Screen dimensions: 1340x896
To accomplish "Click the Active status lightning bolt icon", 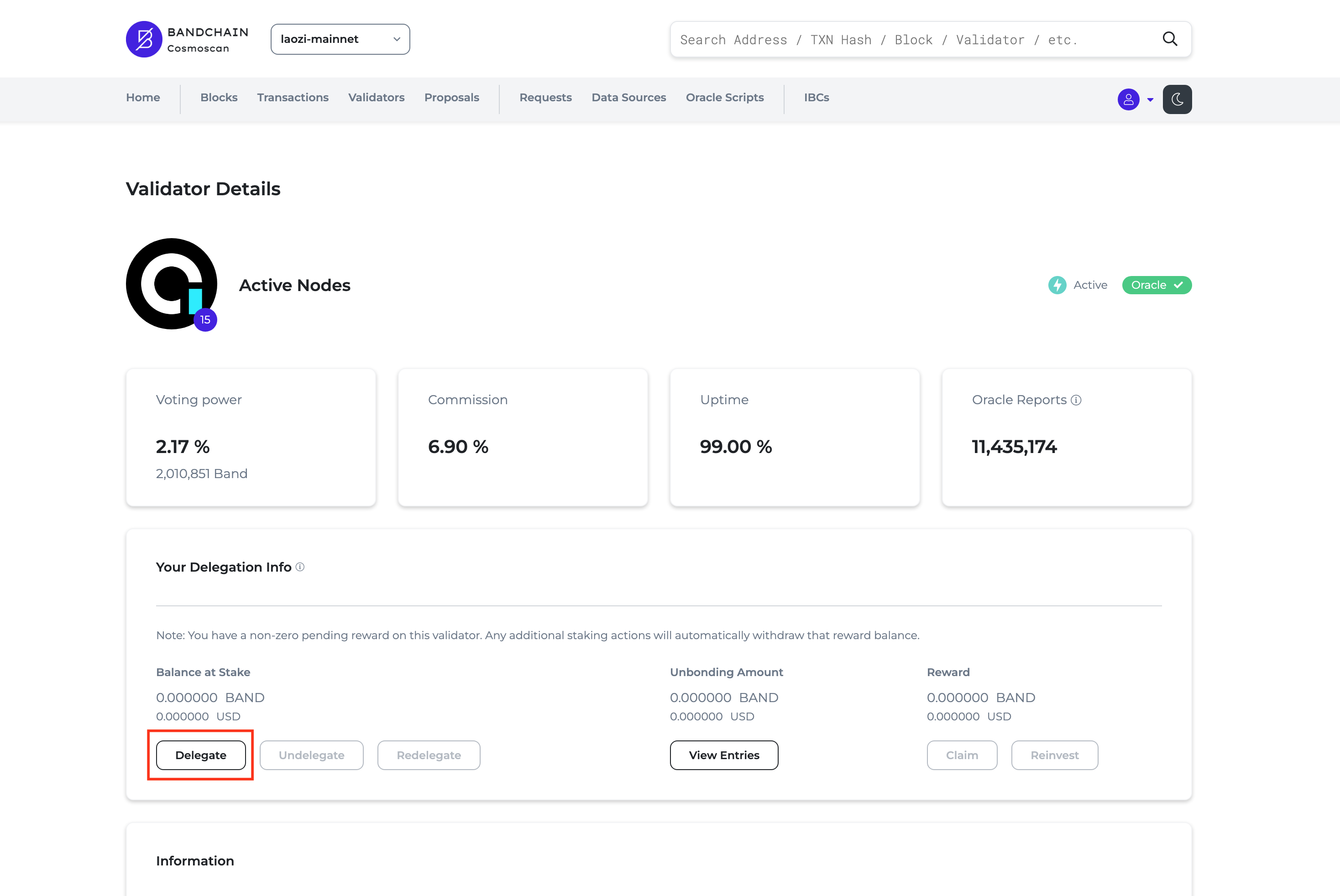I will tap(1058, 285).
